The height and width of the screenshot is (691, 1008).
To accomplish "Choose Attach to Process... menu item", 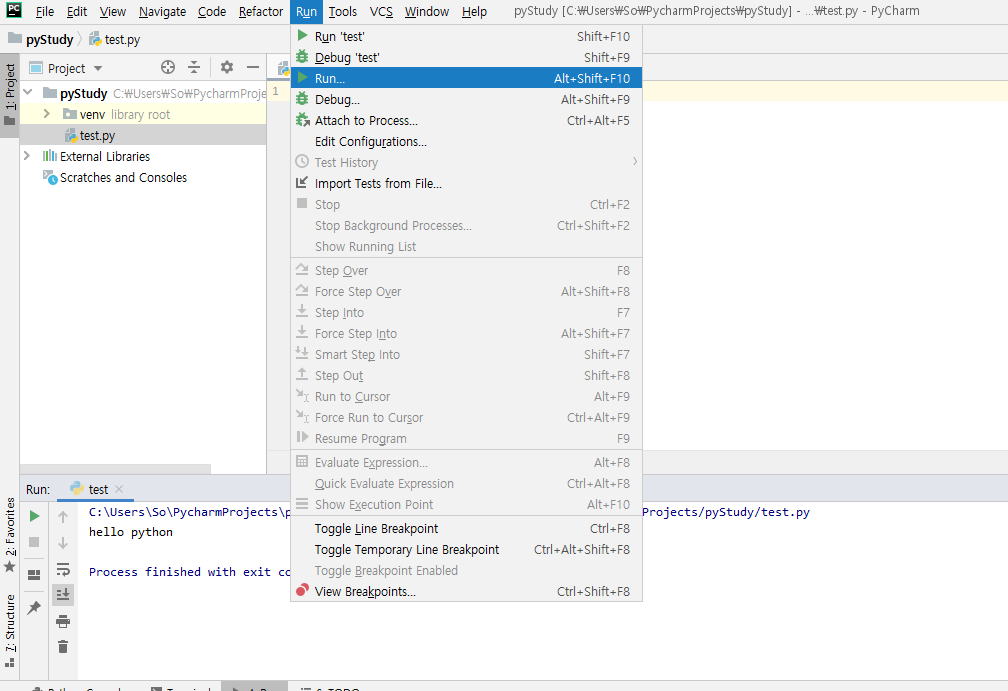I will (466, 121).
